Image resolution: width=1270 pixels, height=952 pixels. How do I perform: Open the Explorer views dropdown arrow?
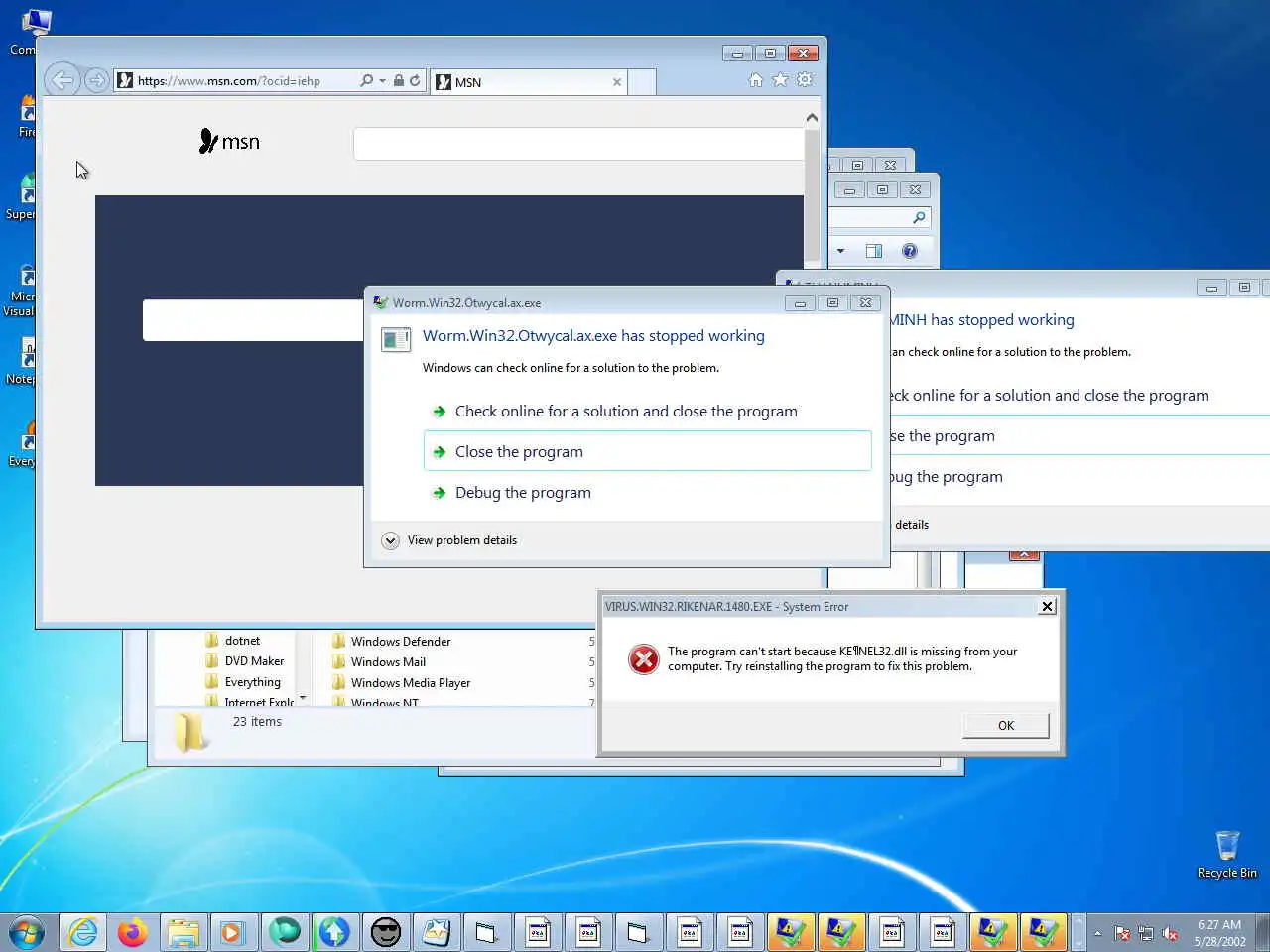[840, 251]
